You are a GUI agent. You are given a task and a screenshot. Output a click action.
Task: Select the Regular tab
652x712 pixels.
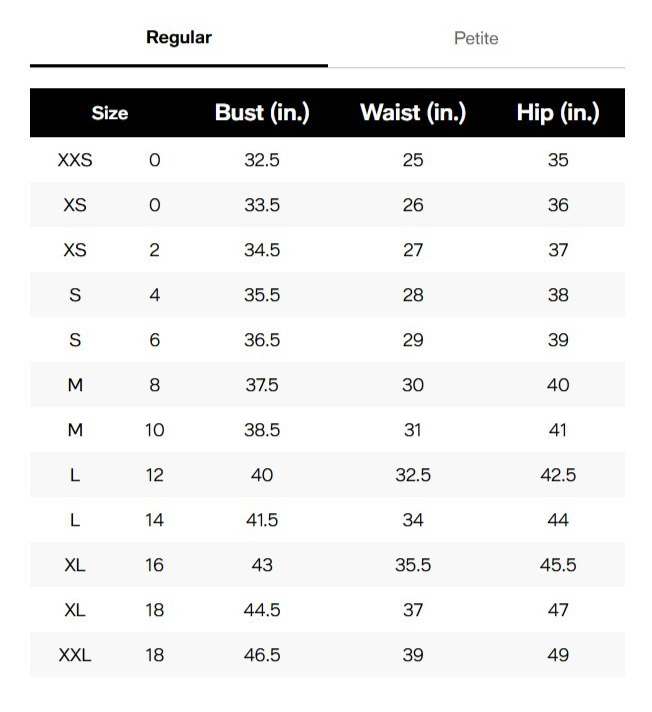pos(179,38)
